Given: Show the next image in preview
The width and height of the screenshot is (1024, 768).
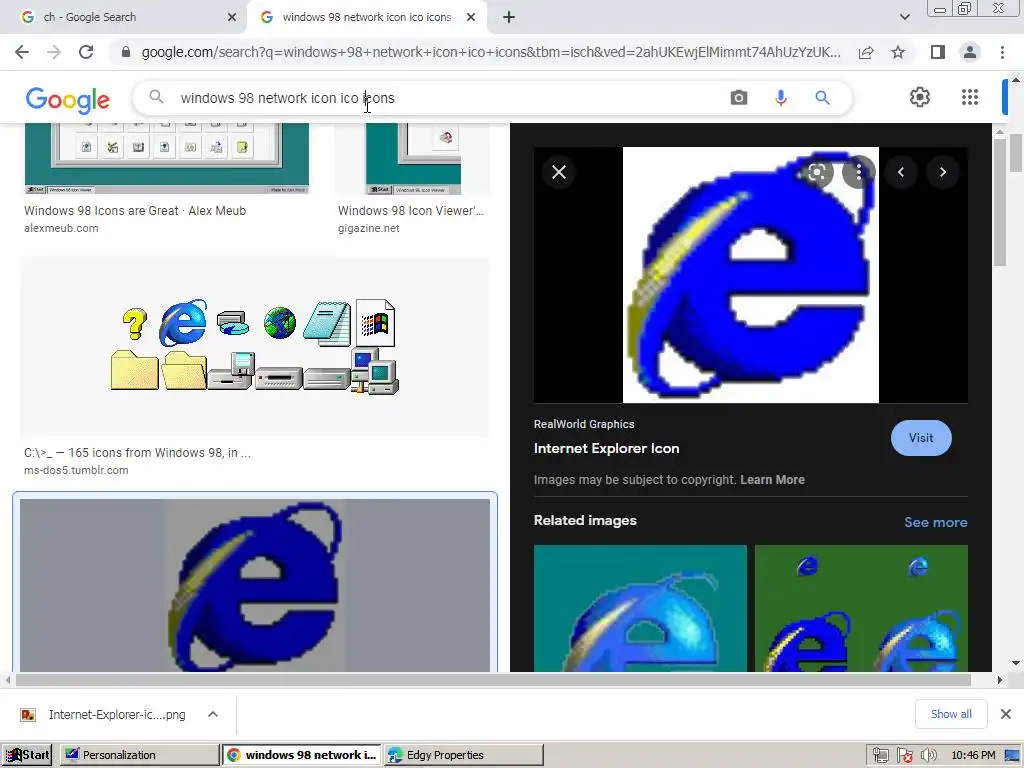Looking at the screenshot, I should (x=942, y=172).
